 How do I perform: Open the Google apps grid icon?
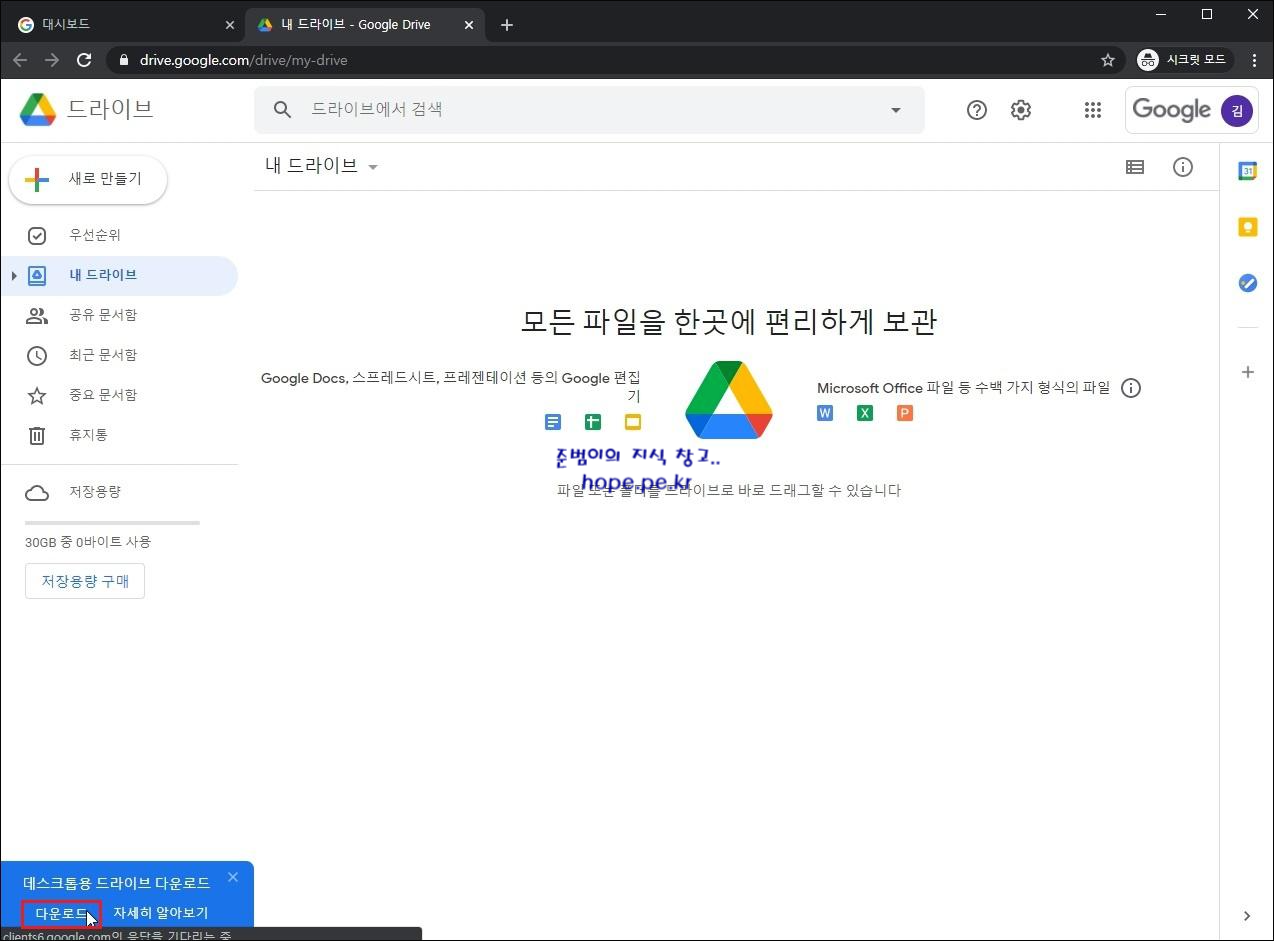tap(1093, 110)
